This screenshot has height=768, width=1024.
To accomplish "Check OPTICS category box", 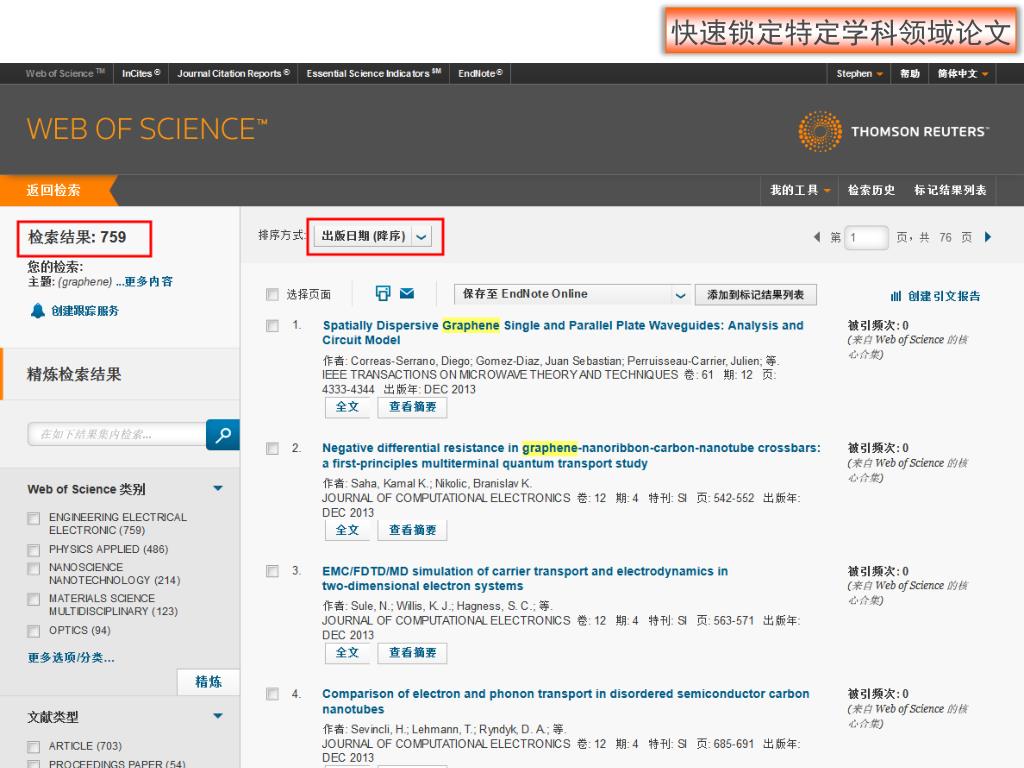I will click(x=33, y=631).
